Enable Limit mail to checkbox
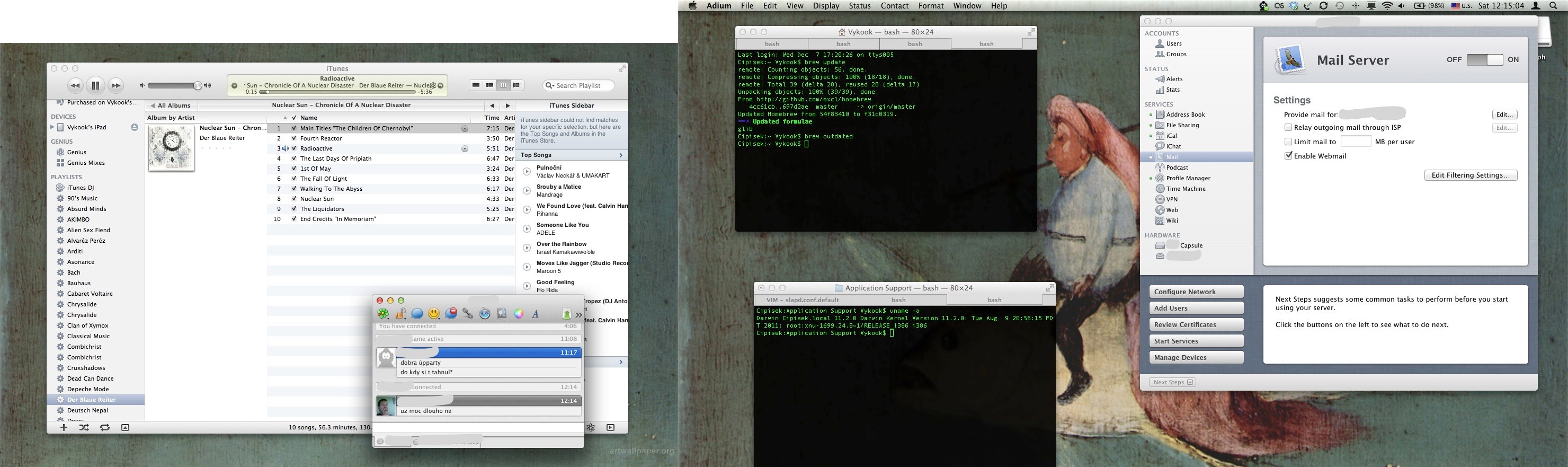This screenshot has width=1568, height=467. click(x=1288, y=141)
